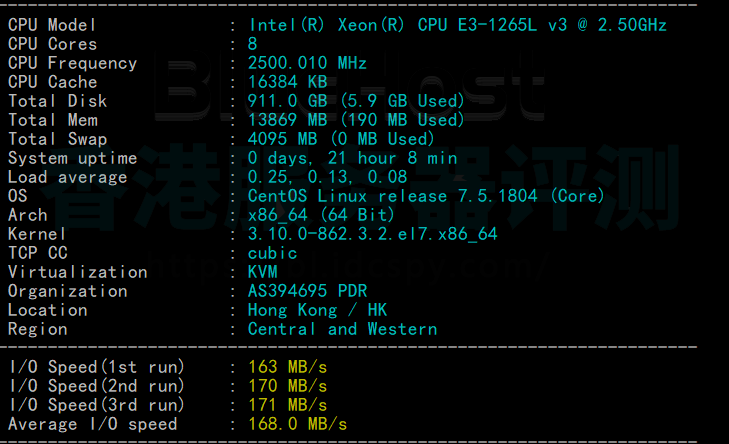Select the load average numbers
The height and width of the screenshot is (444, 729).
[x=327, y=177]
